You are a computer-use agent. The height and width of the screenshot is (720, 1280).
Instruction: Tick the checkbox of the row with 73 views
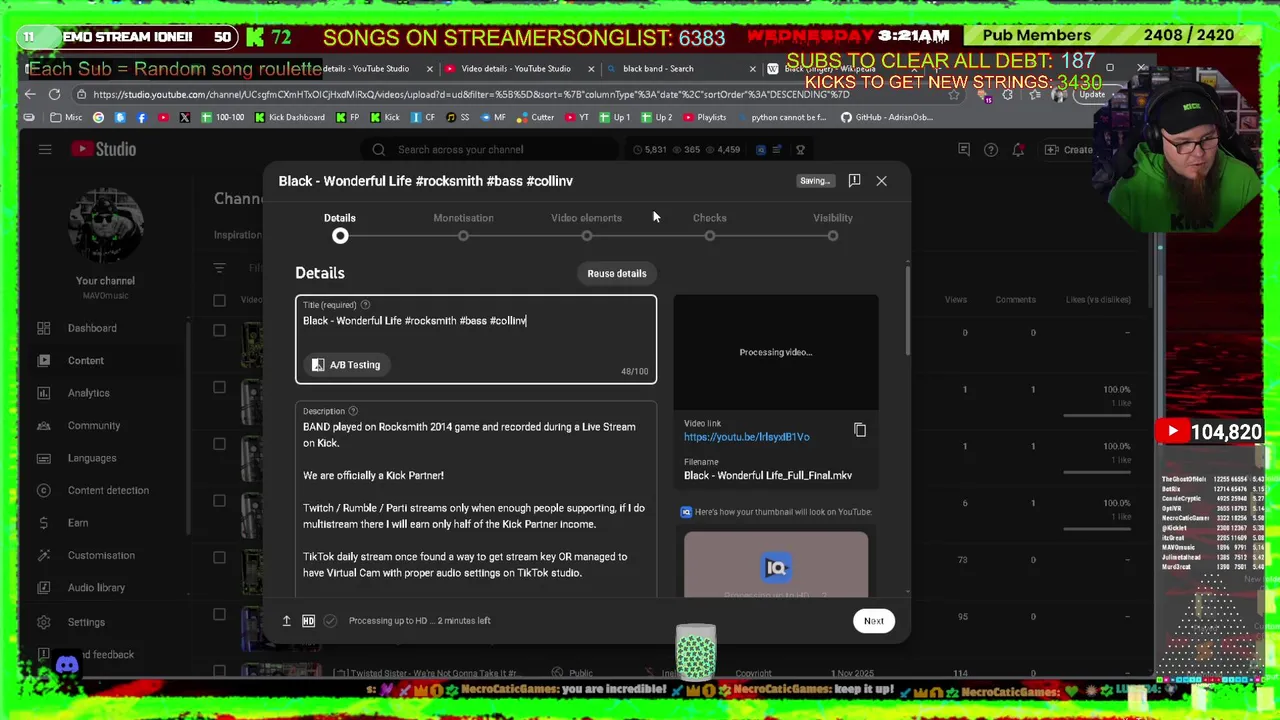[x=219, y=559]
